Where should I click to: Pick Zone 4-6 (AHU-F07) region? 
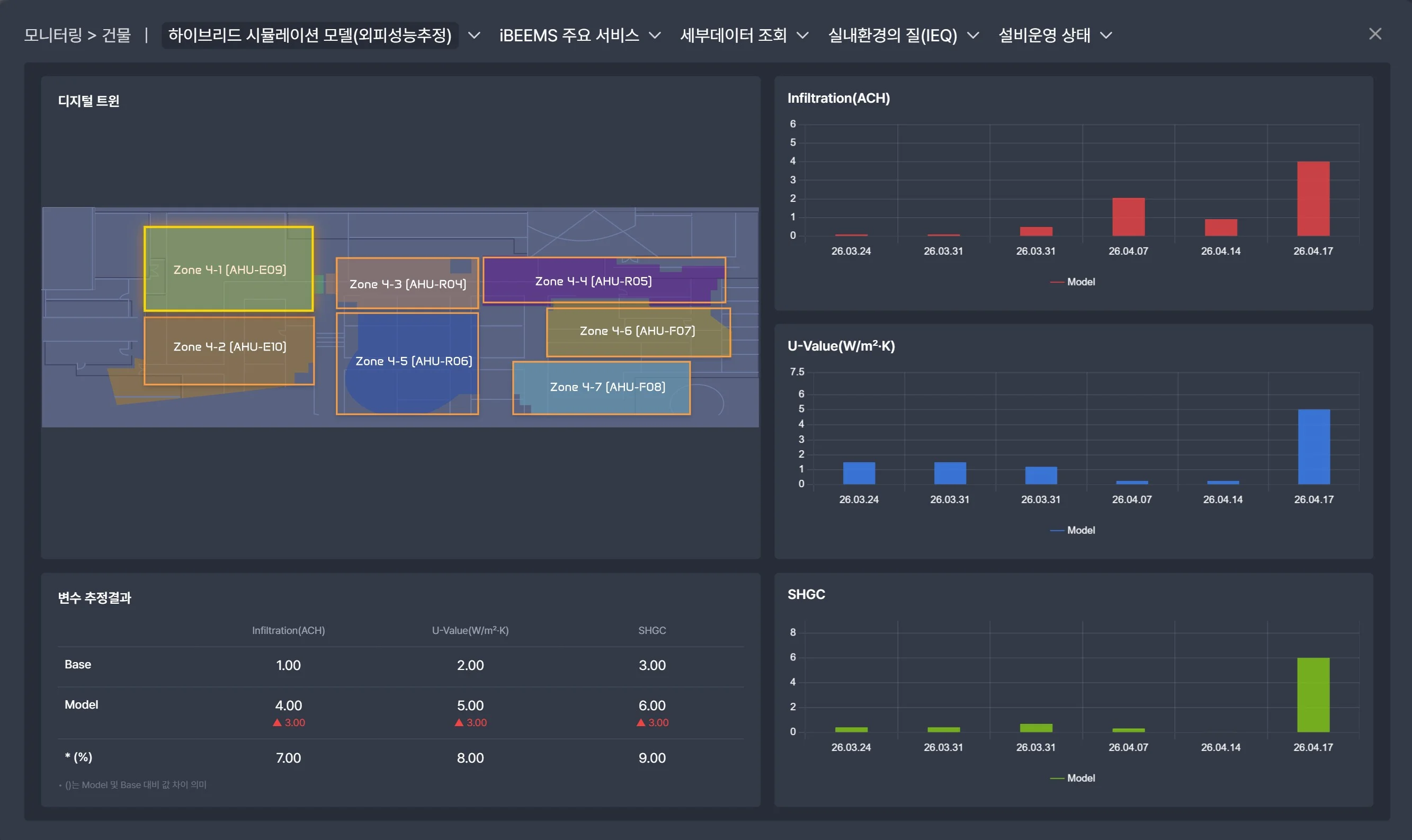(638, 332)
